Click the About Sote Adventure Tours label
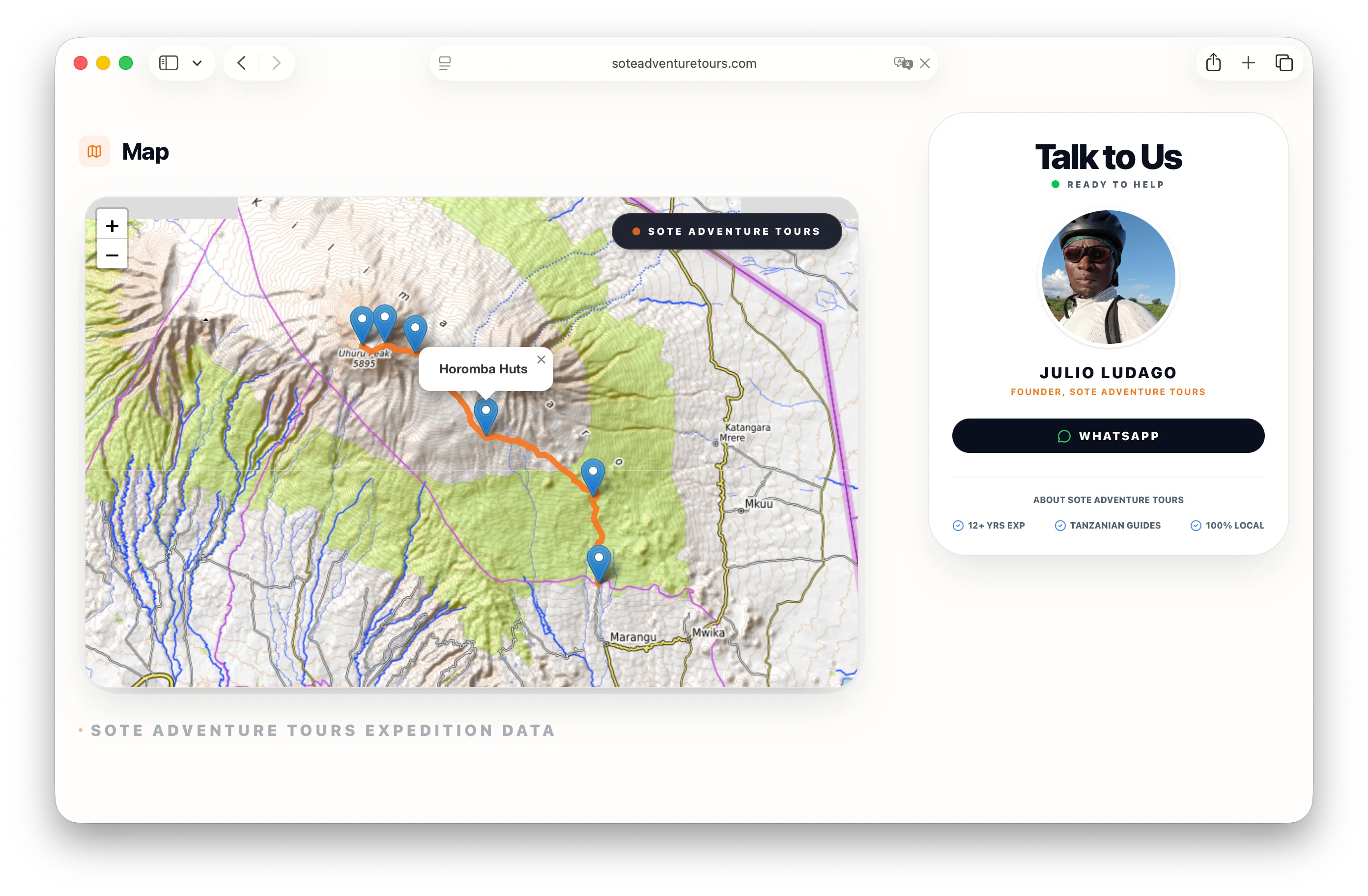1368x896 pixels. click(1108, 500)
